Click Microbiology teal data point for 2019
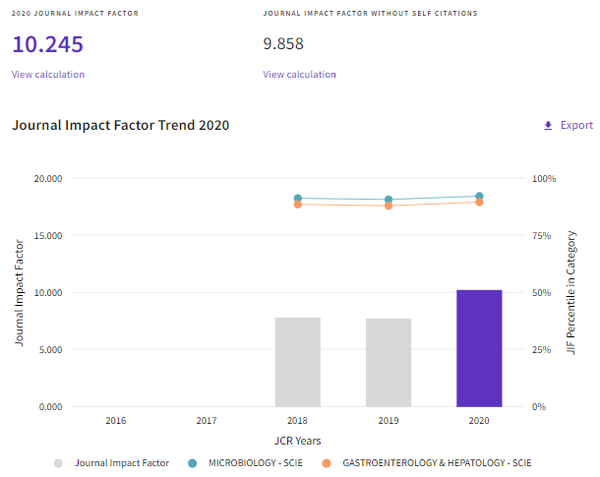 click(x=388, y=199)
